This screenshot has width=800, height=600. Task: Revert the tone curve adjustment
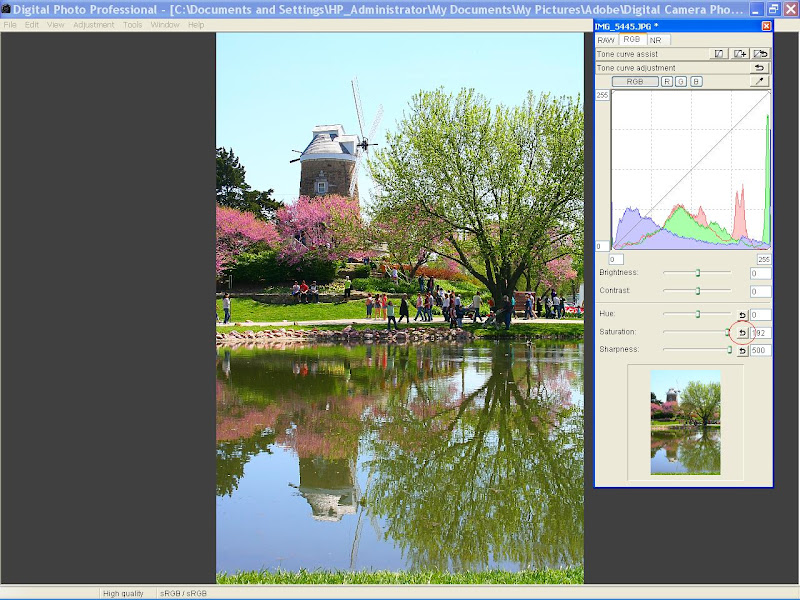(761, 68)
